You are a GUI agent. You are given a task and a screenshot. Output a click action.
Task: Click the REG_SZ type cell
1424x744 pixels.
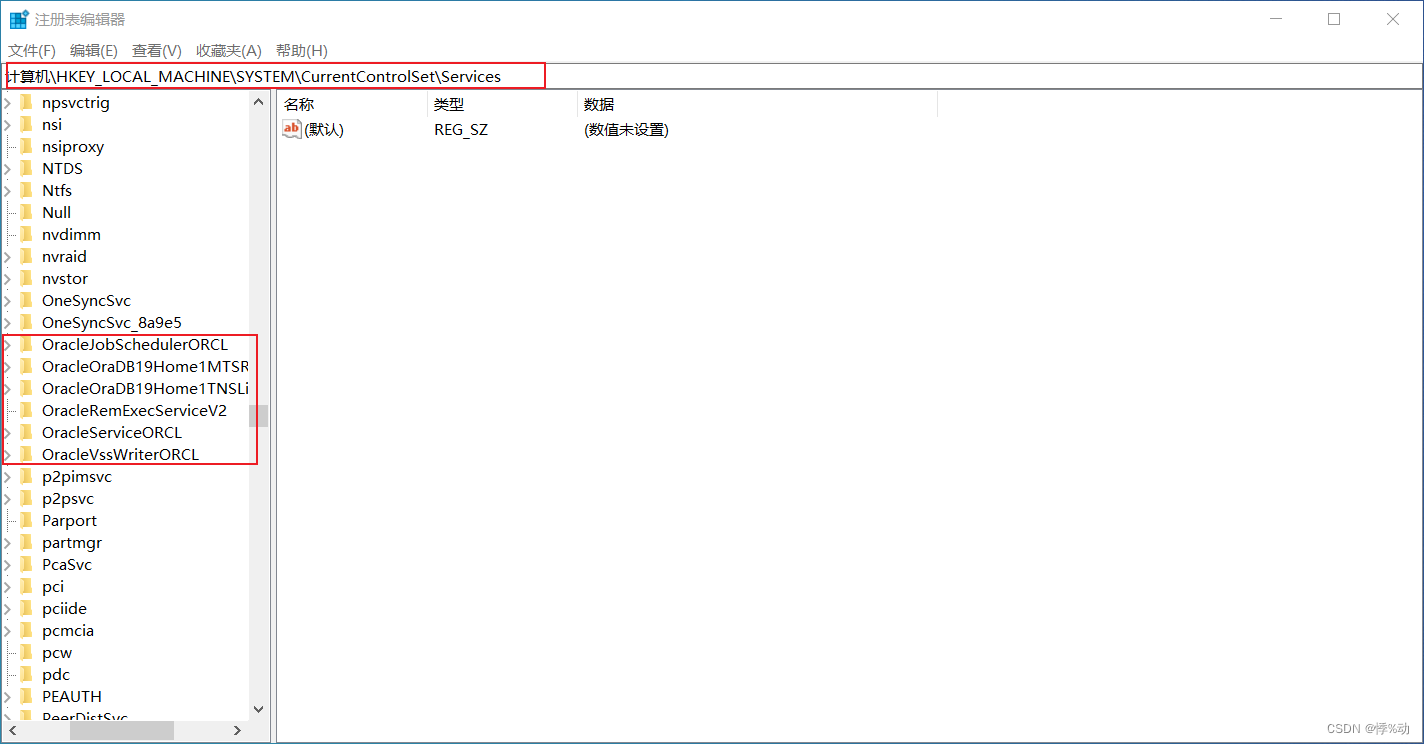[461, 129]
